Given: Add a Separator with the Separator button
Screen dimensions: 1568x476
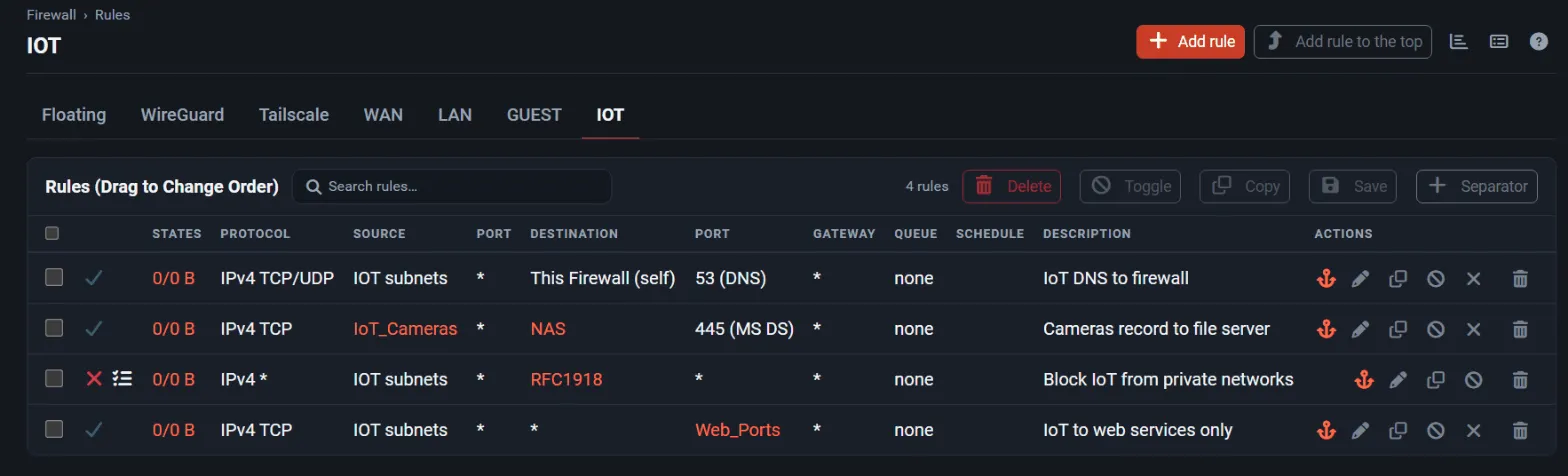Looking at the screenshot, I should [x=1477, y=186].
